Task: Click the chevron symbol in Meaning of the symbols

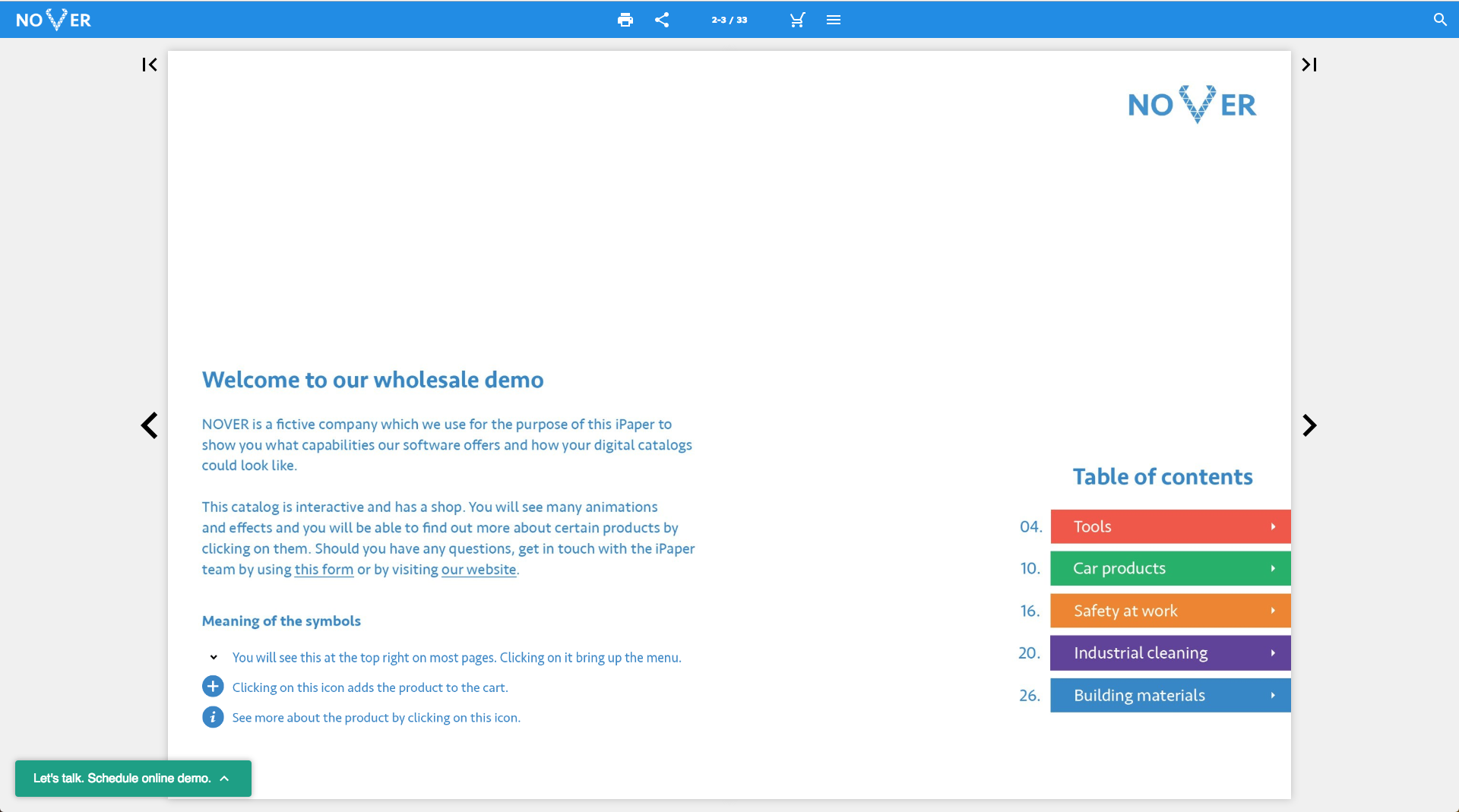Action: pos(212,656)
